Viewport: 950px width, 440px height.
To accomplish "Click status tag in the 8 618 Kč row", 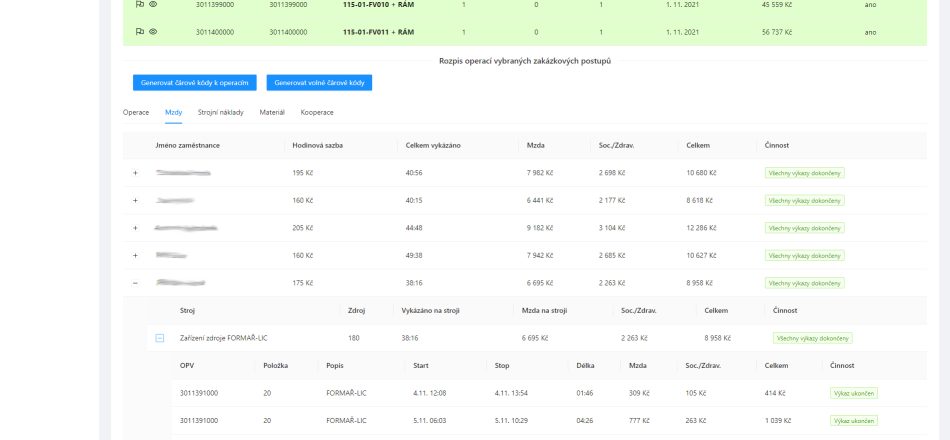I will (804, 201).
